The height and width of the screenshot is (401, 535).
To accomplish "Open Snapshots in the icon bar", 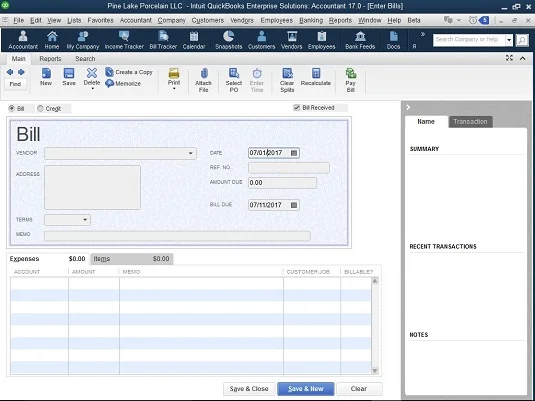I will [229, 40].
